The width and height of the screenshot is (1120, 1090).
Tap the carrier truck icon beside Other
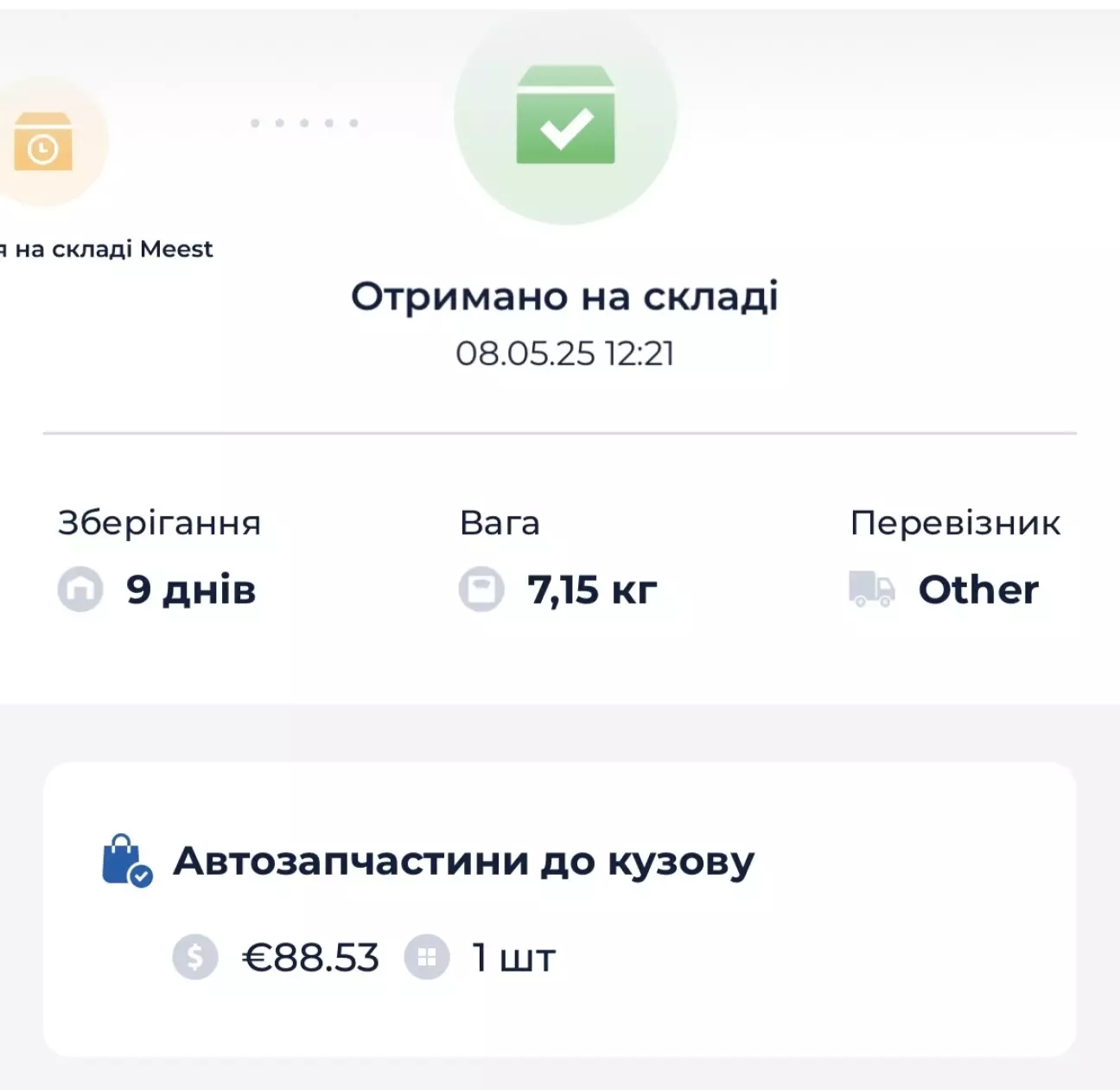point(872,590)
